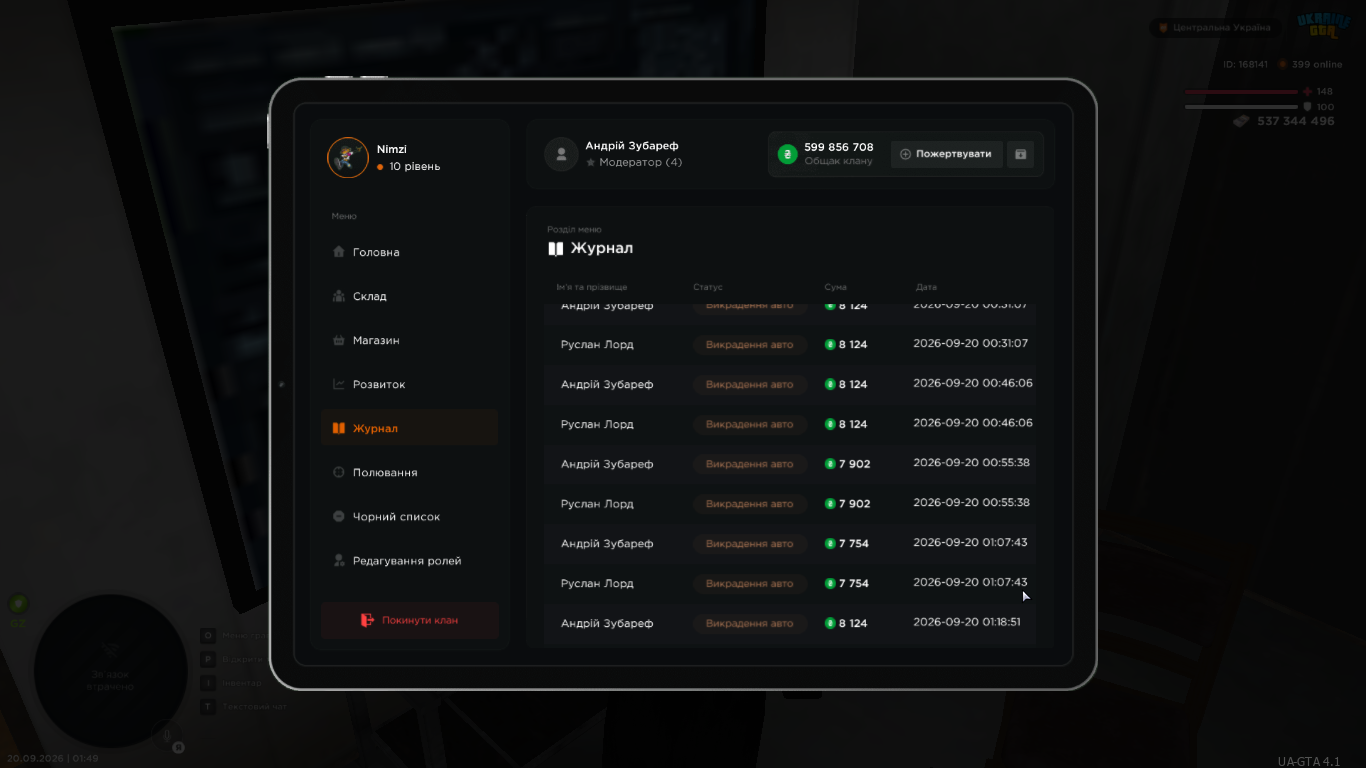Click the Розвиток chart icon
The image size is (1366, 768).
[339, 384]
